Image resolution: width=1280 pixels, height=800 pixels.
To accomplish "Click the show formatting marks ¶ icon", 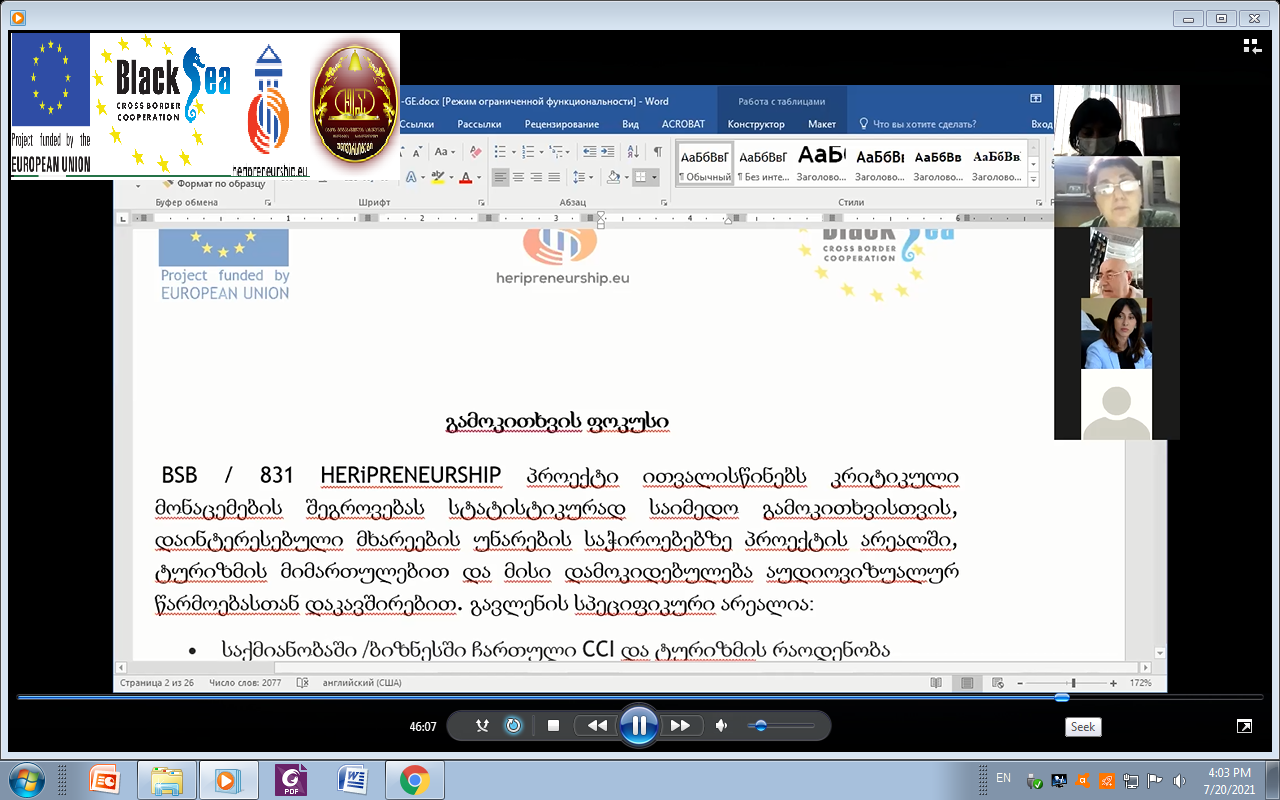I will (657, 152).
